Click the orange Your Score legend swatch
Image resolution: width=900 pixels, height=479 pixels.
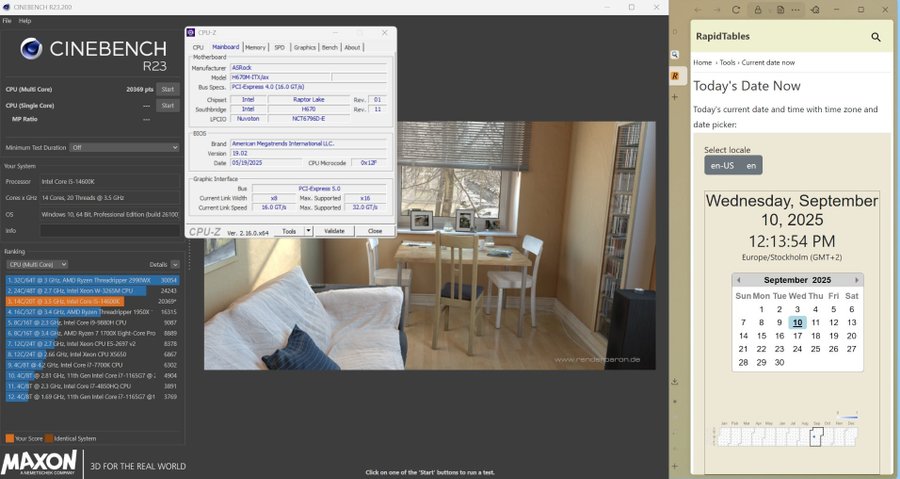coord(9,438)
